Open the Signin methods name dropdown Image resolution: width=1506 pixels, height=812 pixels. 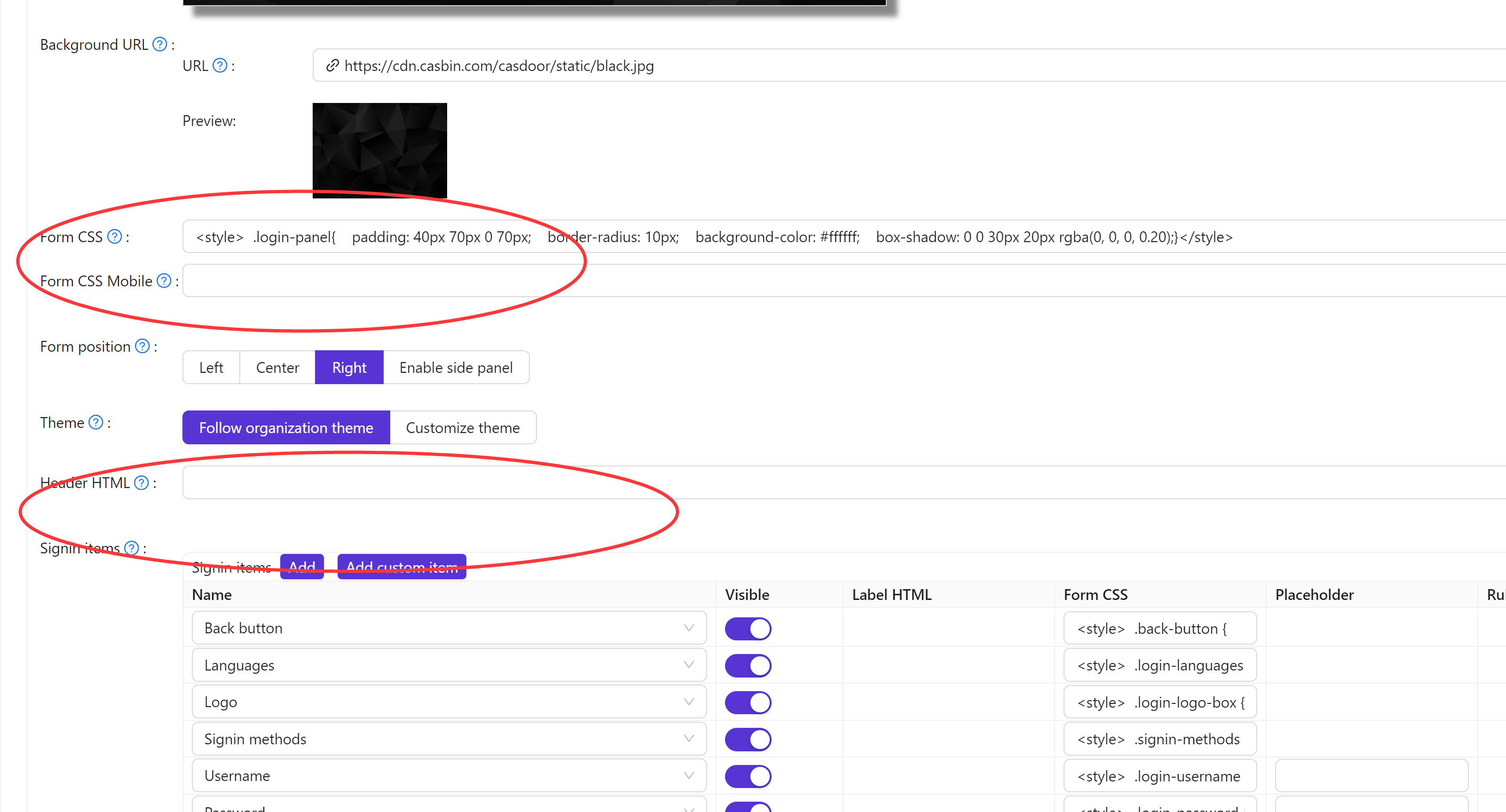click(x=449, y=739)
